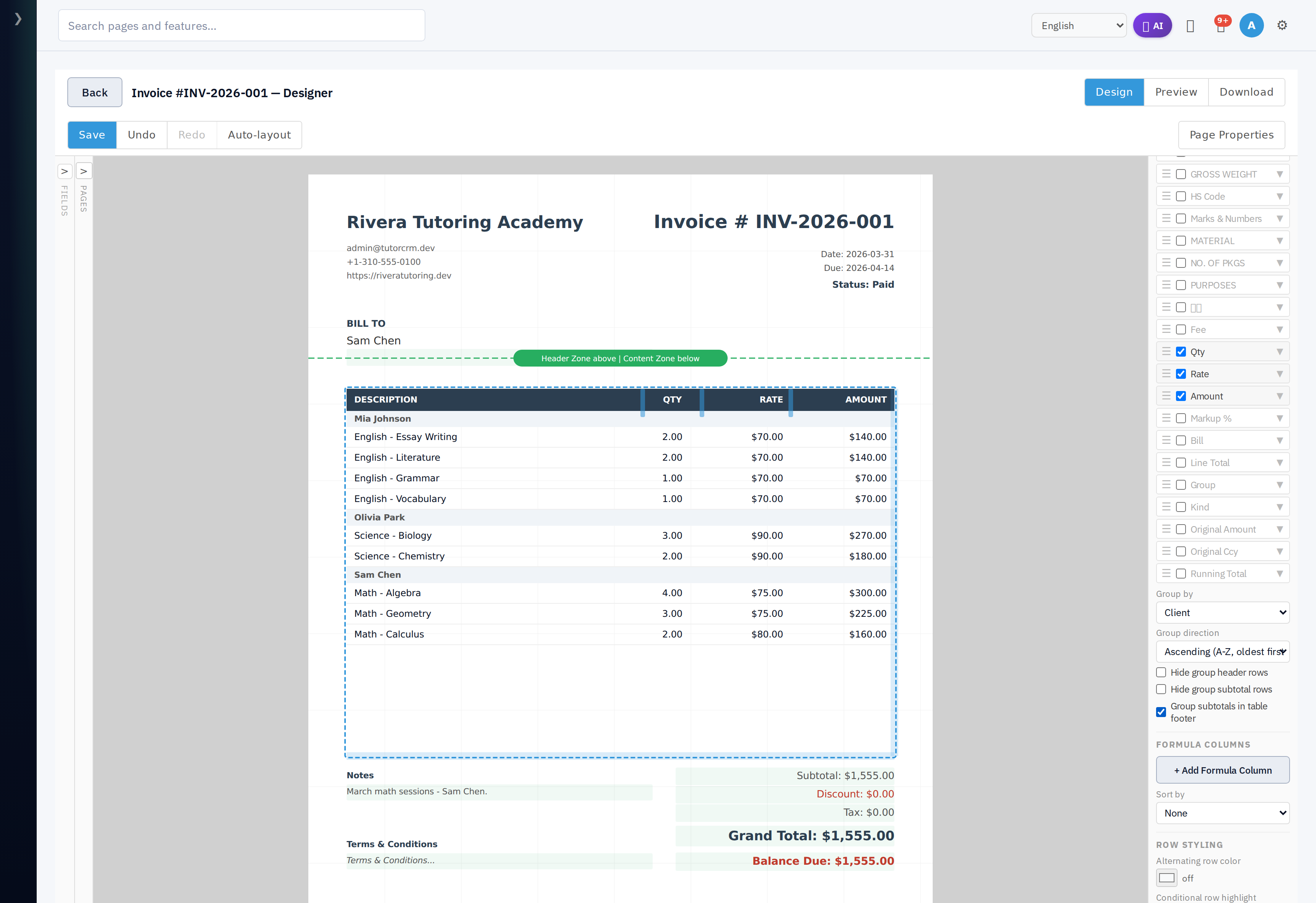Image resolution: width=1316 pixels, height=903 pixels.
Task: Expand the PAGES side panel arrow
Action: point(84,171)
